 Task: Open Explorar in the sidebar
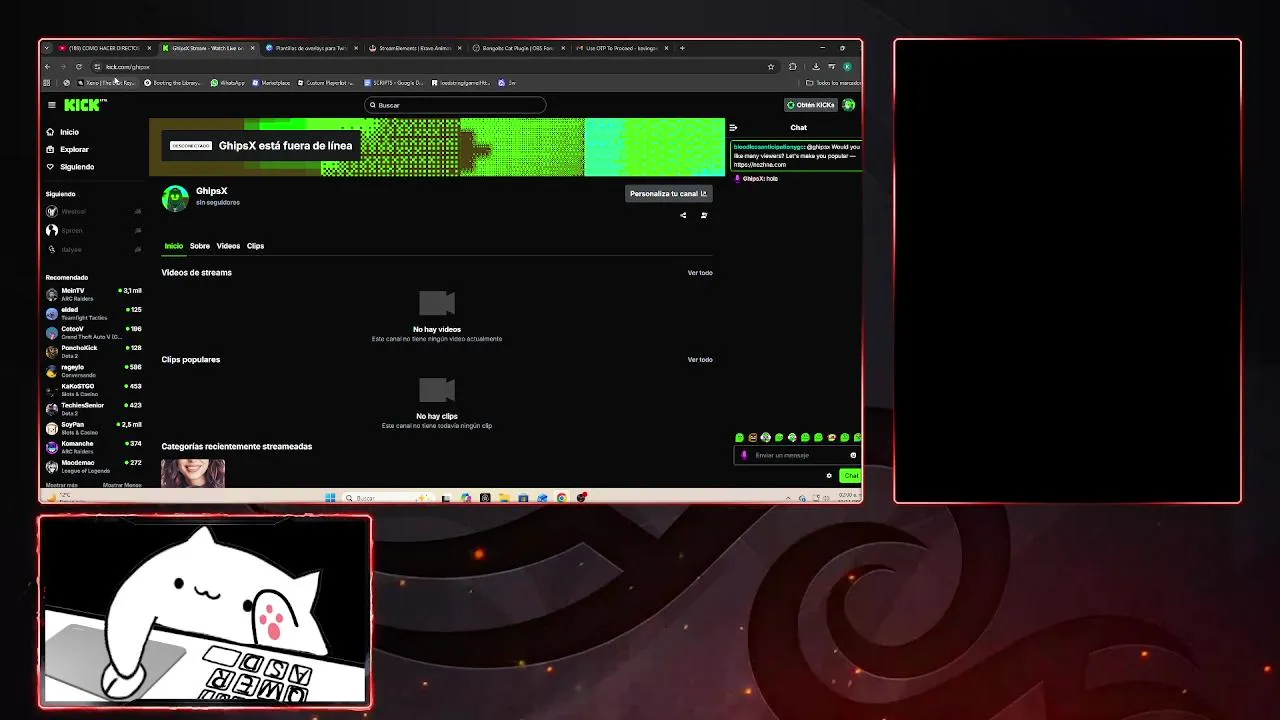click(x=68, y=149)
